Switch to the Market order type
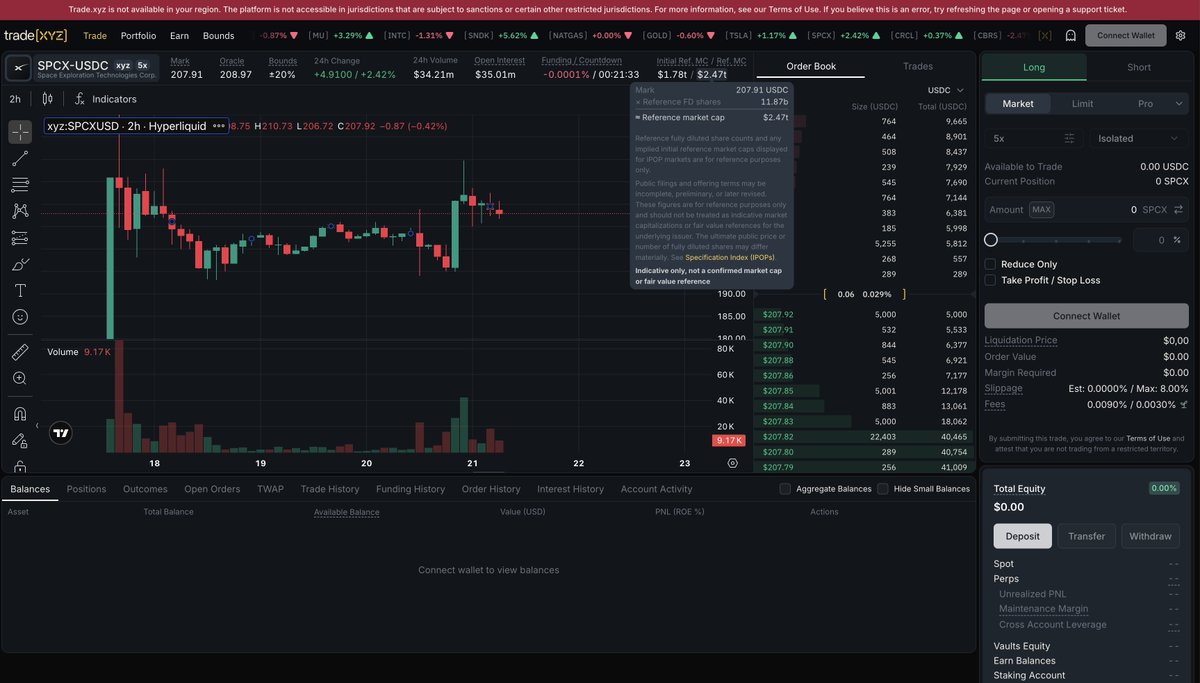 click(x=1018, y=103)
